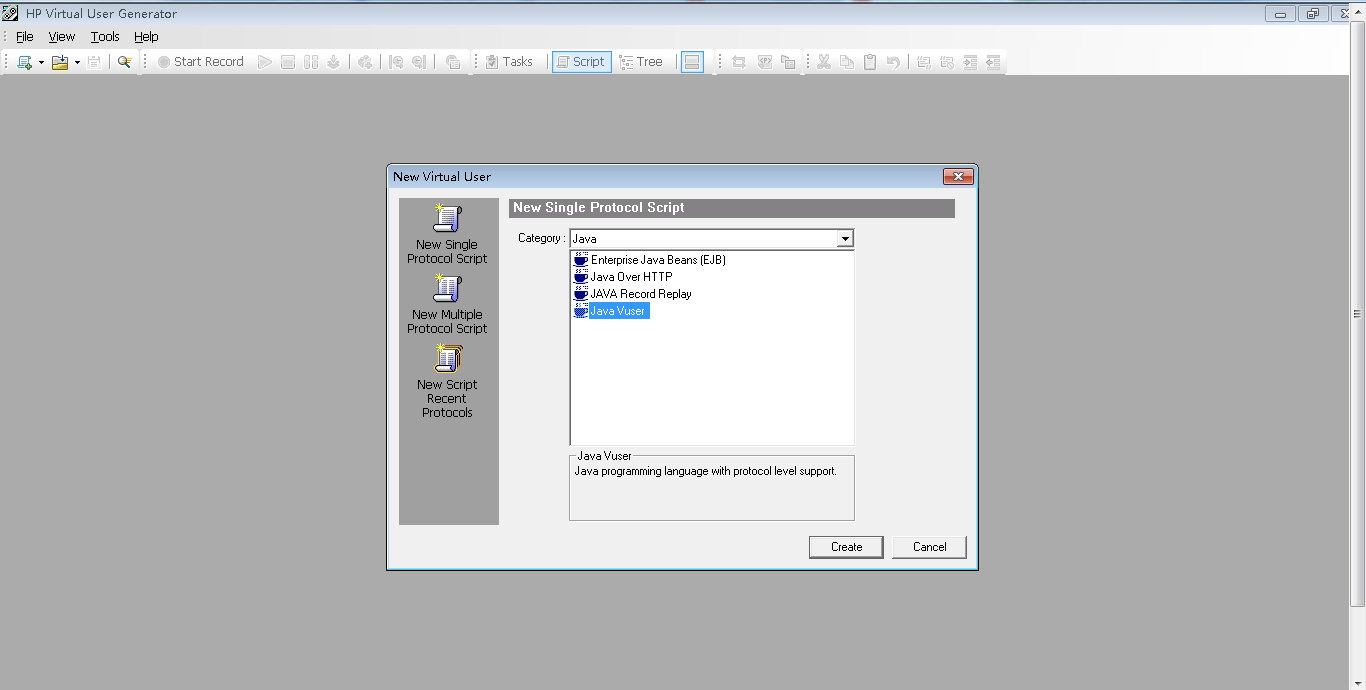Minimize the VuGen main window
This screenshot has height=690, width=1366.
point(1280,14)
